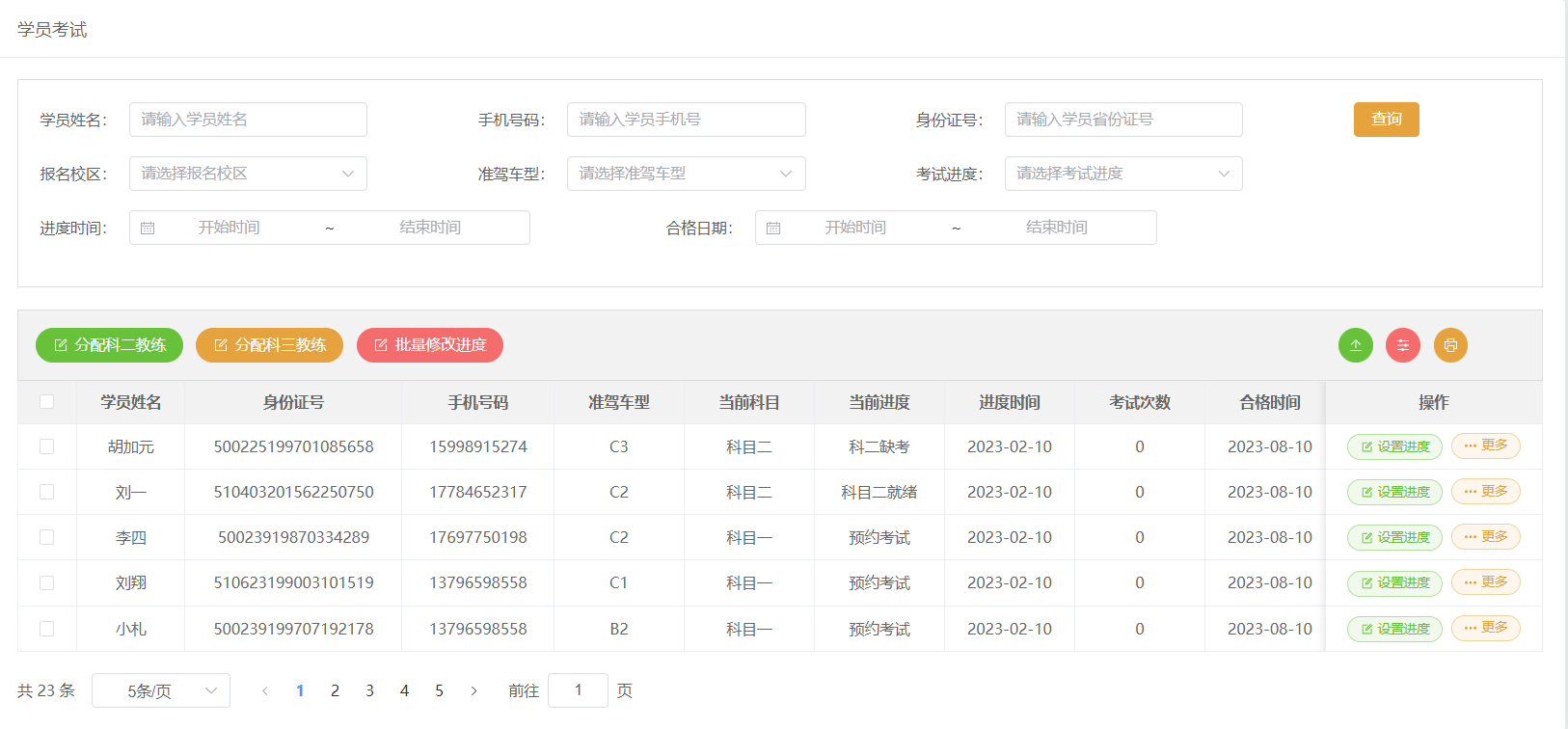This screenshot has width=1568, height=729.
Task: Focus the 身份证号 input field
Action: (x=1123, y=120)
